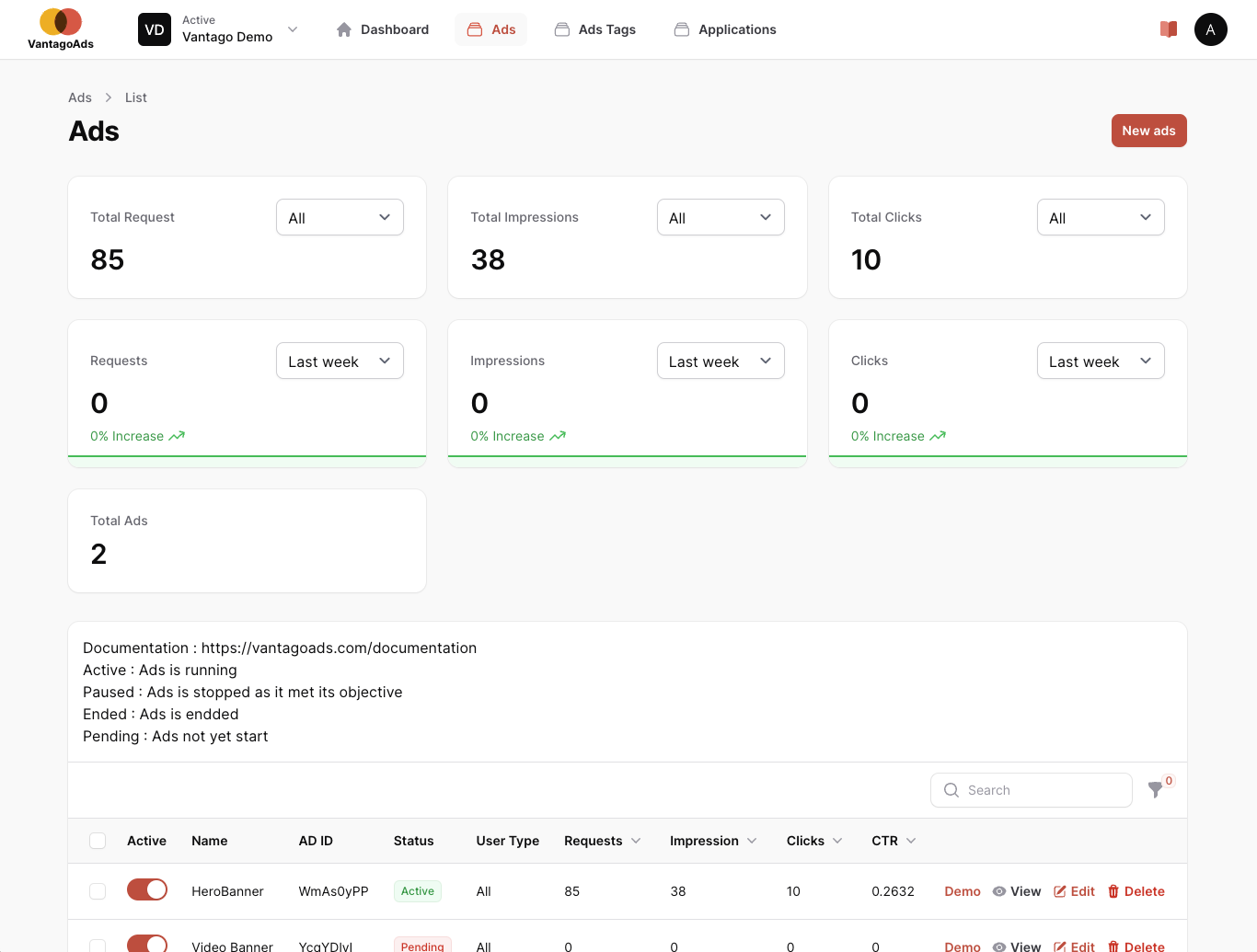The height and width of the screenshot is (952, 1257).
Task: Open the Demo link for HeroBanner
Action: 963,891
